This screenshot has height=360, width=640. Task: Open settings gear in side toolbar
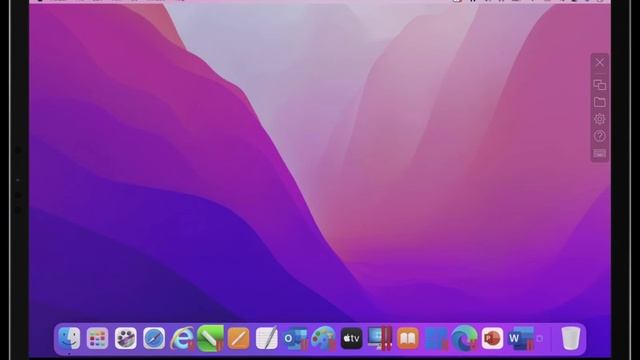[600, 119]
